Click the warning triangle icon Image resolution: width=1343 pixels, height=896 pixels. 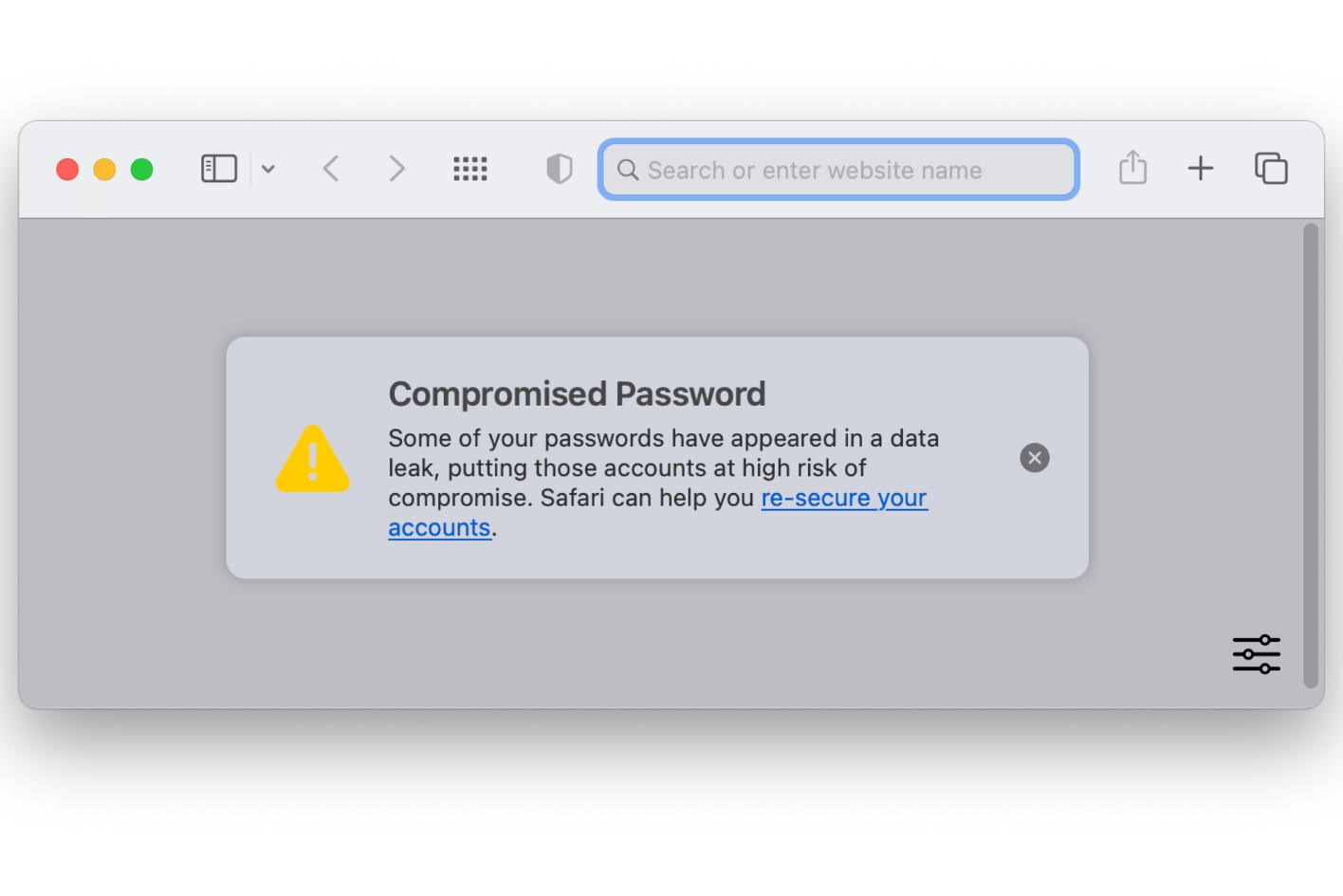click(313, 459)
